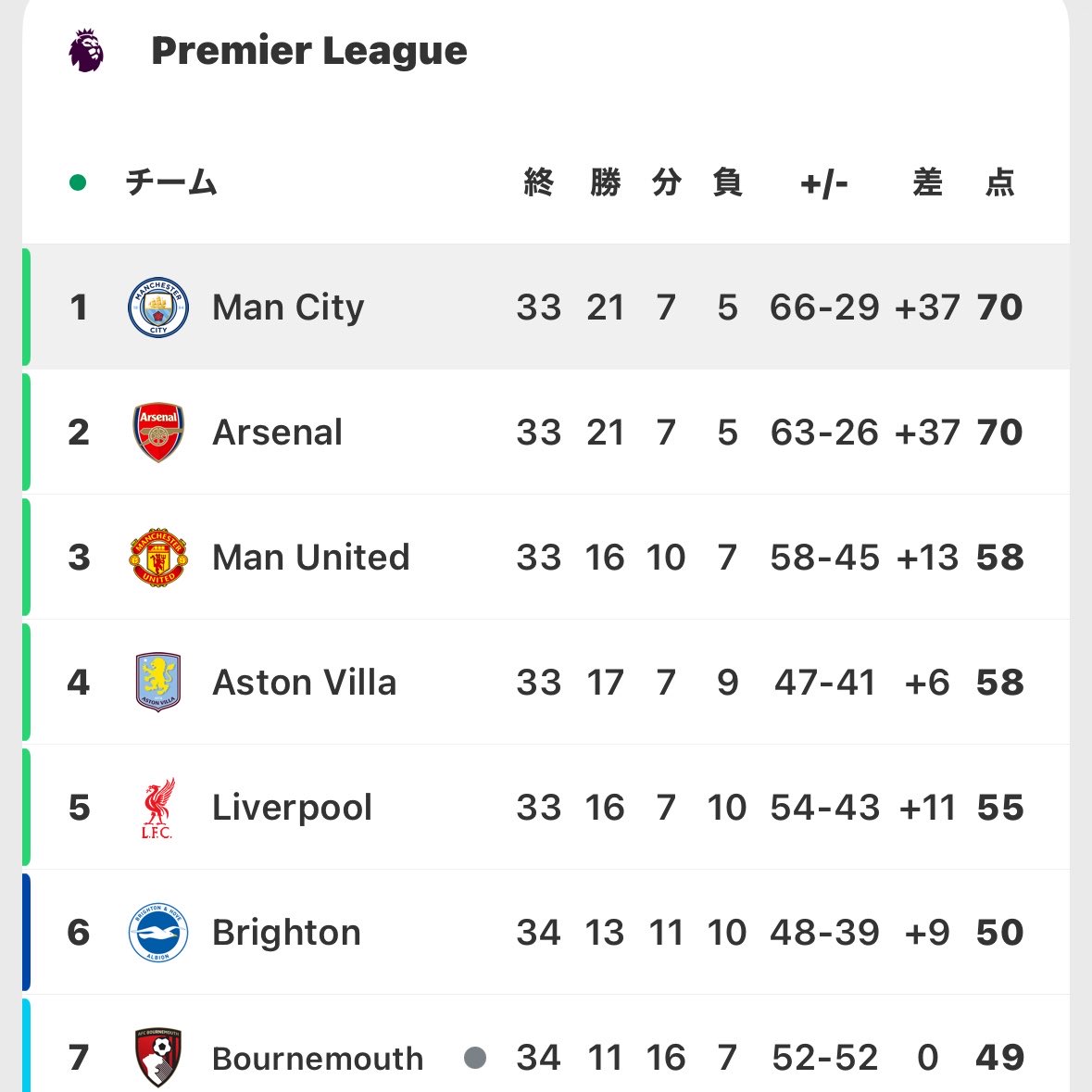Tap the grey dot beside Bournemouth
Image resolution: width=1092 pixels, height=1092 pixels.
tap(475, 1057)
